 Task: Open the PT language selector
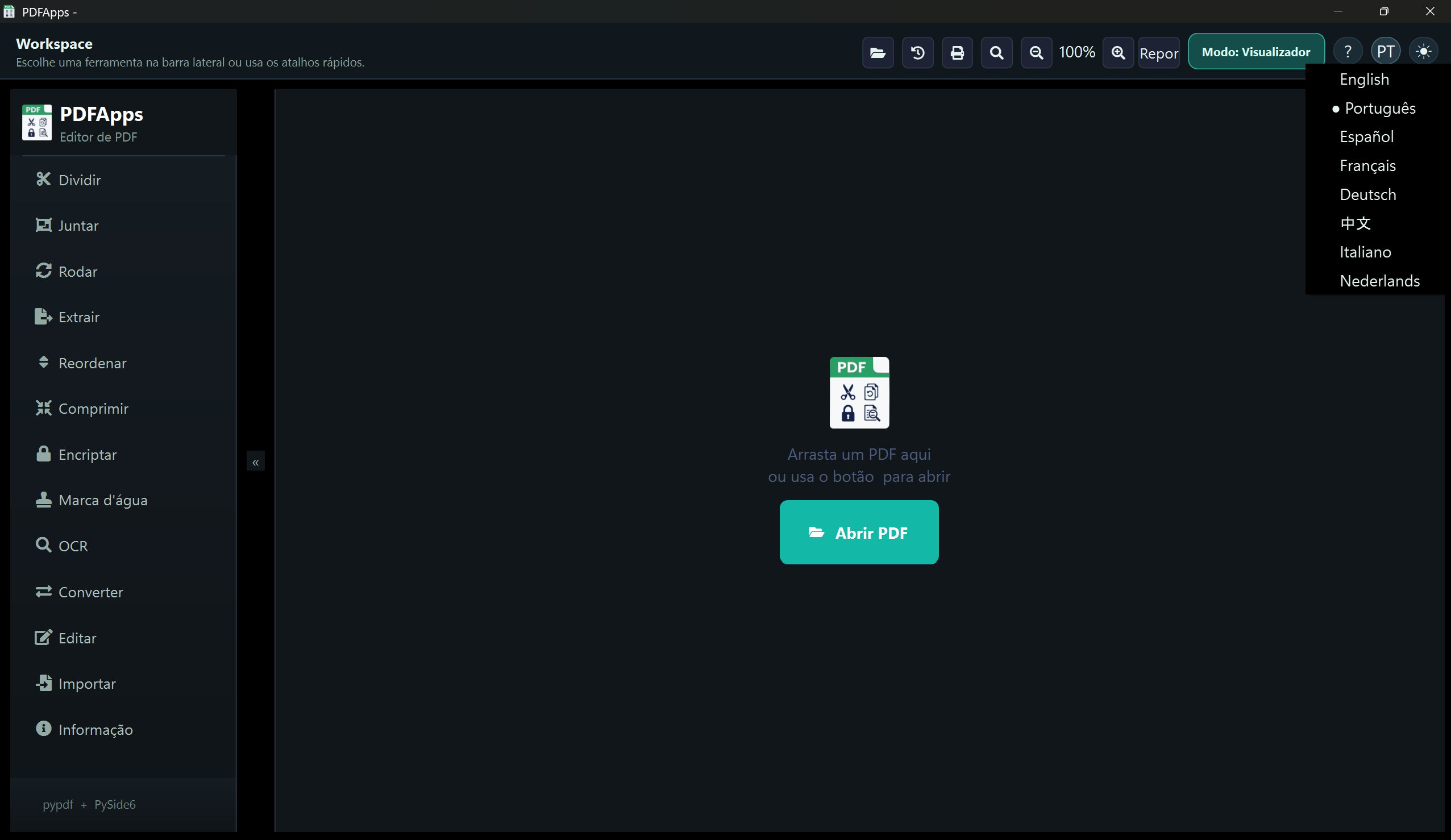1386,52
